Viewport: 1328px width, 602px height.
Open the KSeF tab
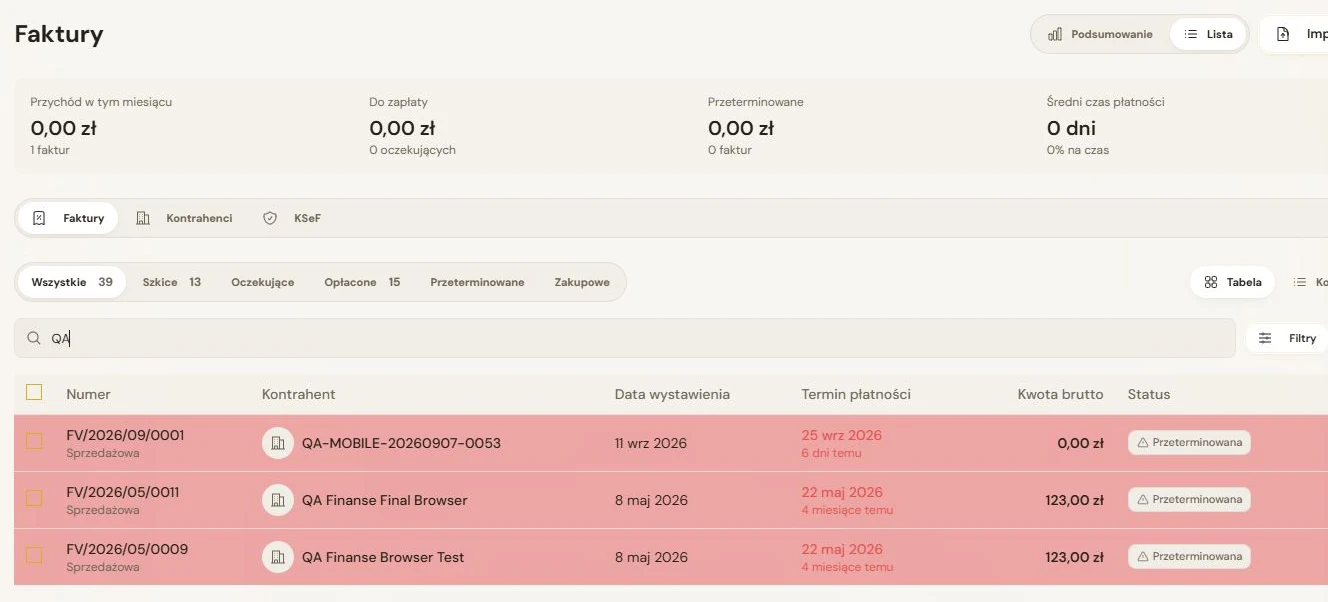pyautogui.click(x=292, y=218)
